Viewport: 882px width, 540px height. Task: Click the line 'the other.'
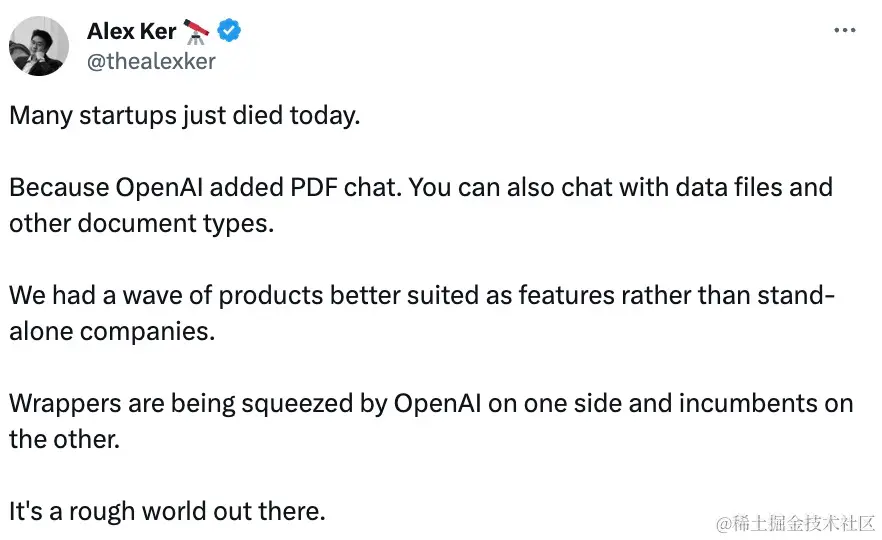(x=65, y=439)
